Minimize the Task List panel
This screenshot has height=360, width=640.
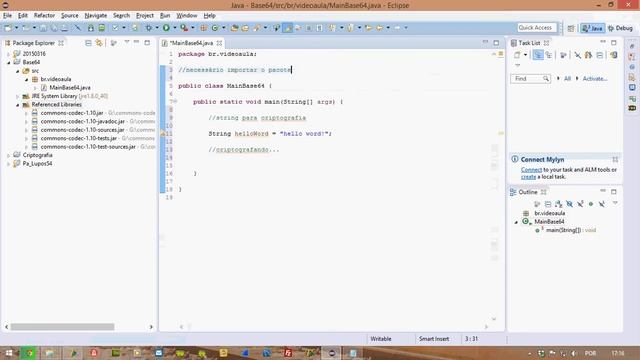603,42
